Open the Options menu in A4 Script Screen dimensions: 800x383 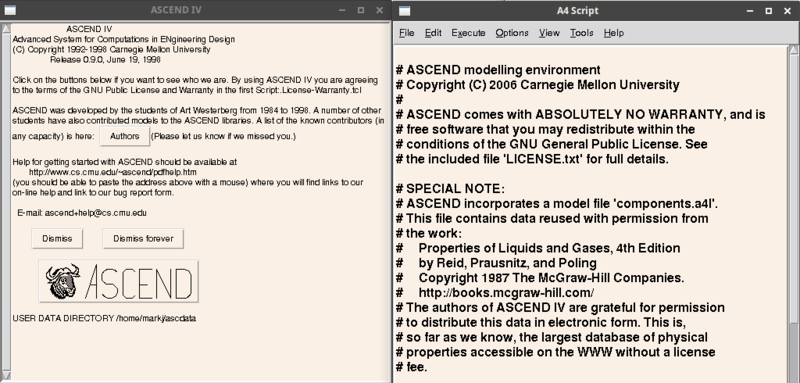pyautogui.click(x=512, y=33)
